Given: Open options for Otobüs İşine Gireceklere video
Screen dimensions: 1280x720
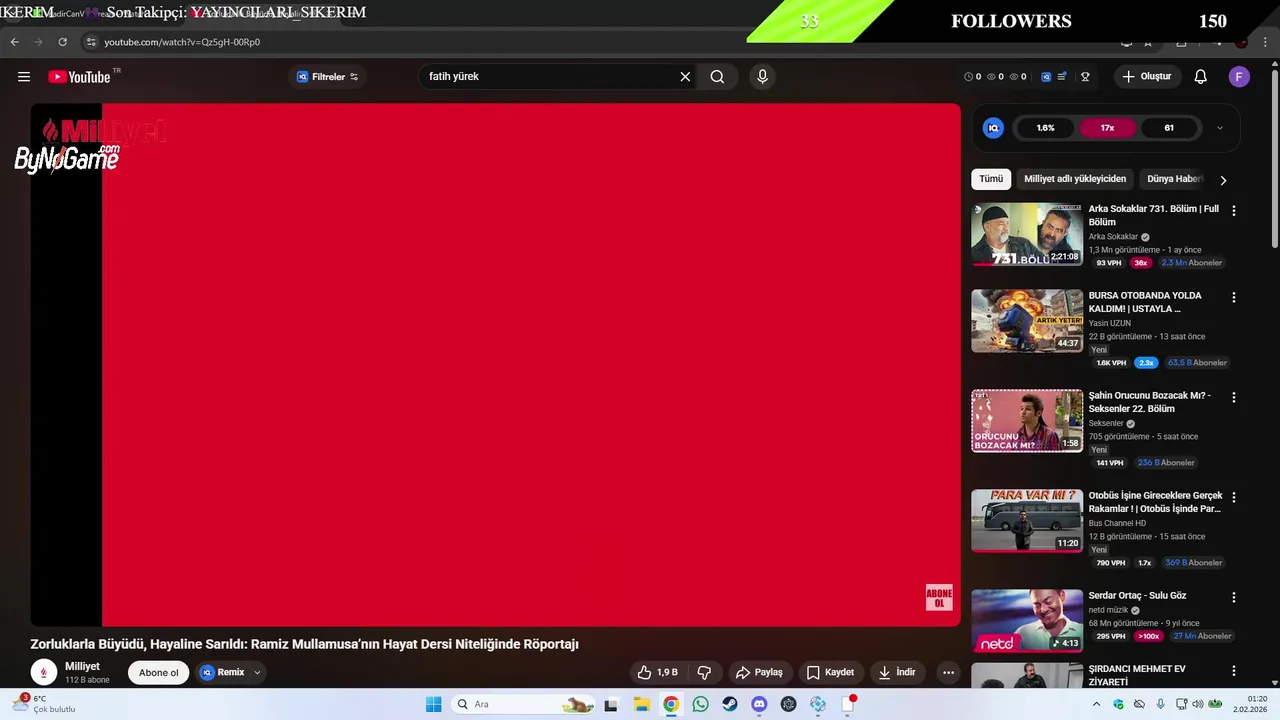Looking at the screenshot, I should click(x=1233, y=497).
